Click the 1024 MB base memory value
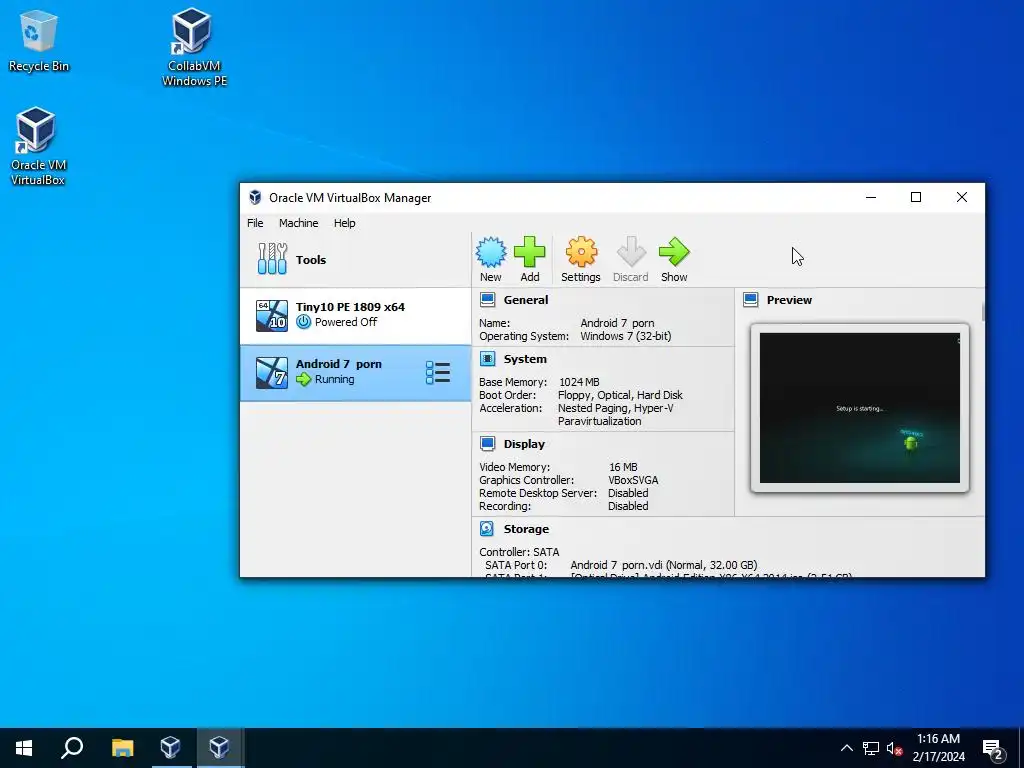The image size is (1024, 768). pyautogui.click(x=579, y=382)
